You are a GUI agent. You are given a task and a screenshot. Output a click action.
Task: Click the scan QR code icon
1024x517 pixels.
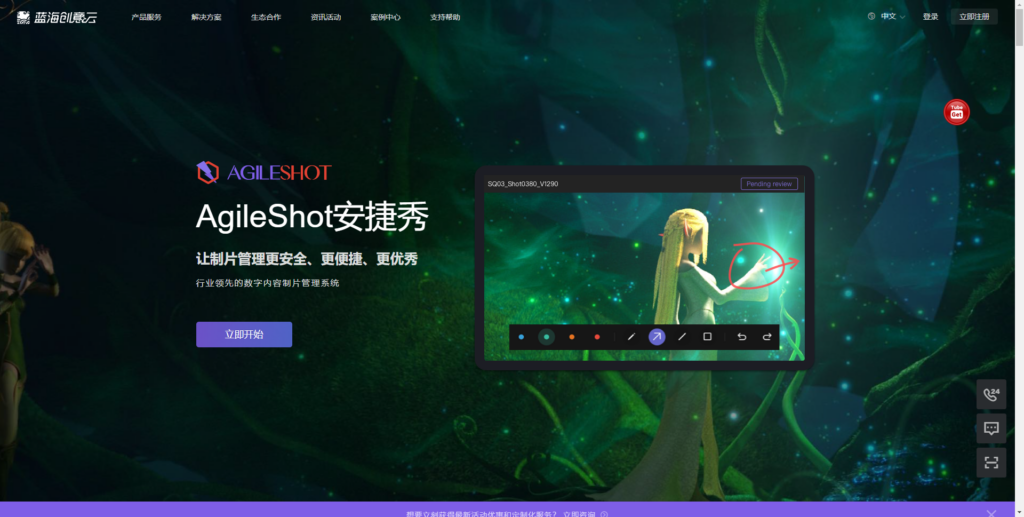[x=991, y=462]
